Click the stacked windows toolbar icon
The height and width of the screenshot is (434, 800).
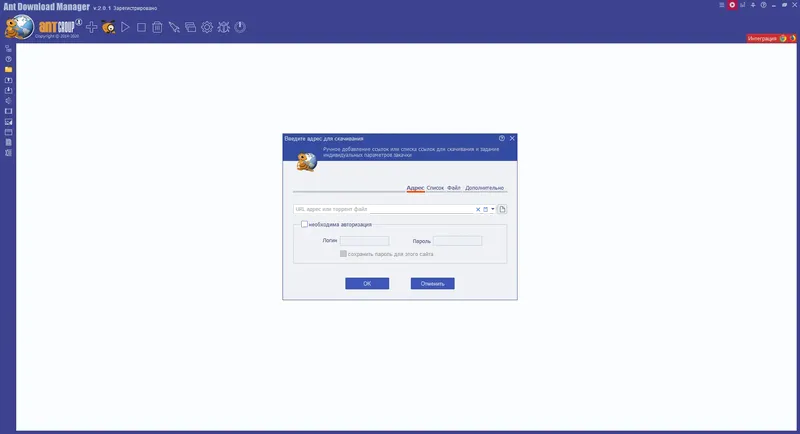[x=190, y=27]
